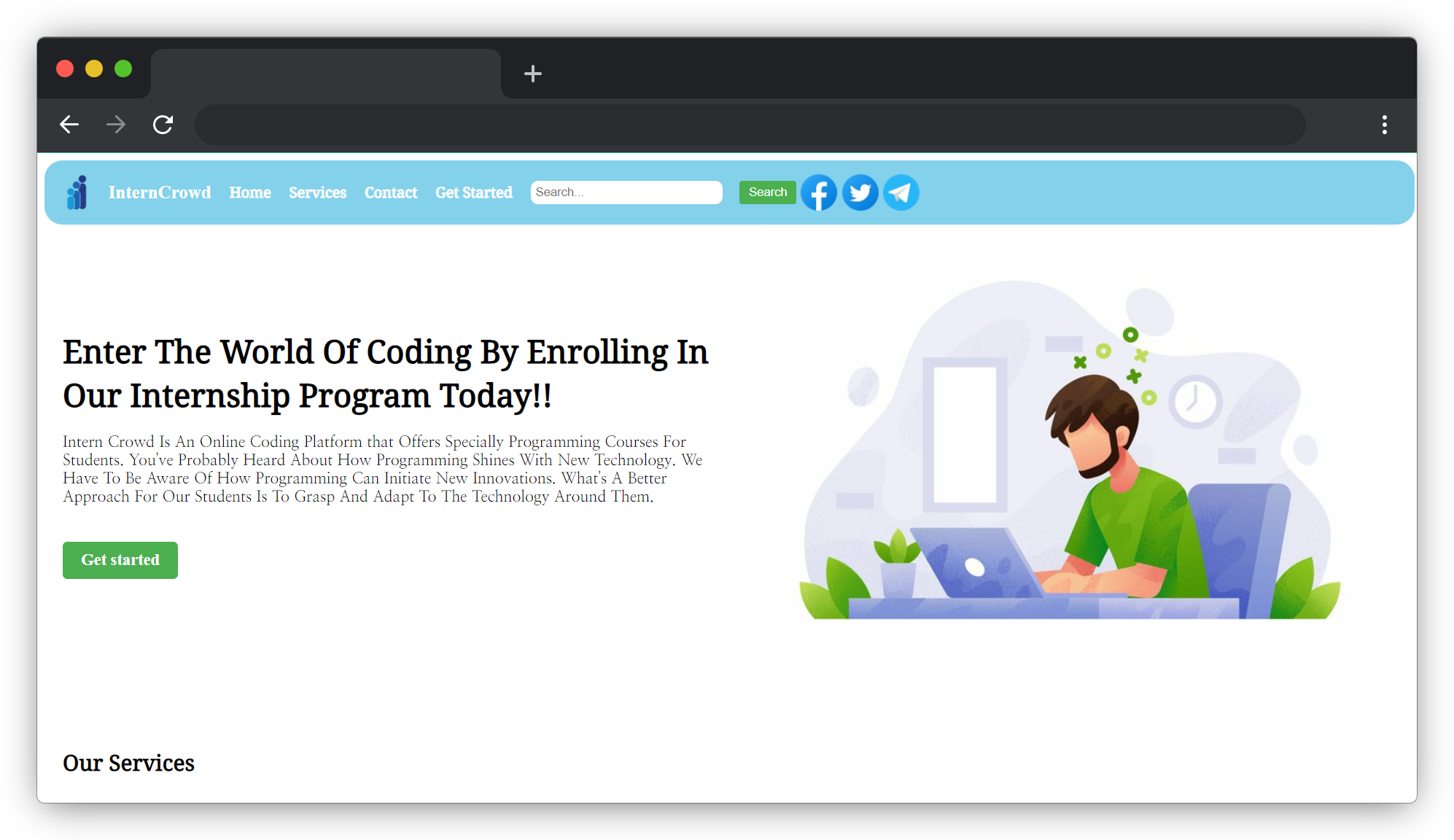Click the browser address bar
The height and width of the screenshot is (840, 1454).
coord(750,125)
